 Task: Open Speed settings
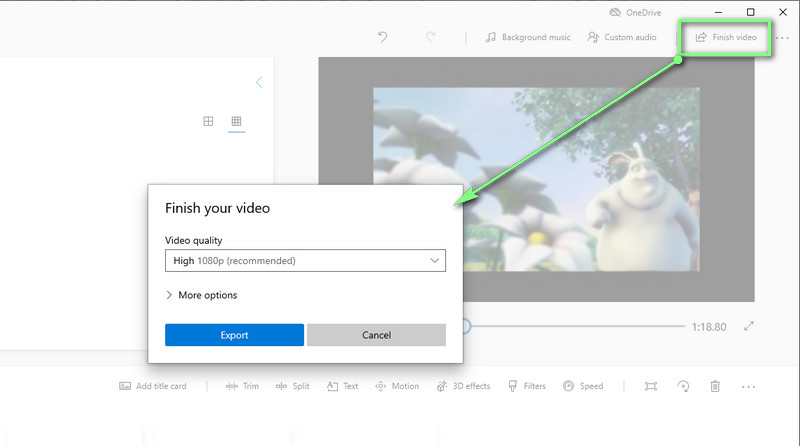[583, 386]
